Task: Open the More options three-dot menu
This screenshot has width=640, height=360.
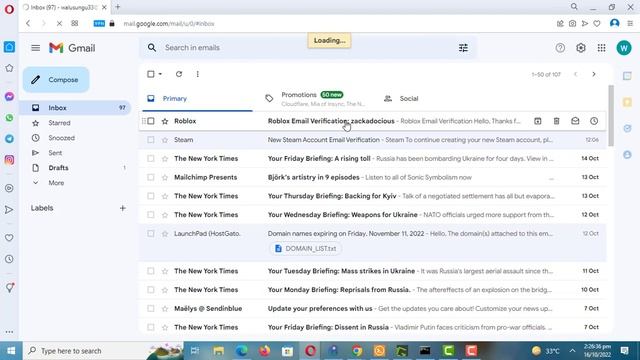Action: [x=198, y=74]
